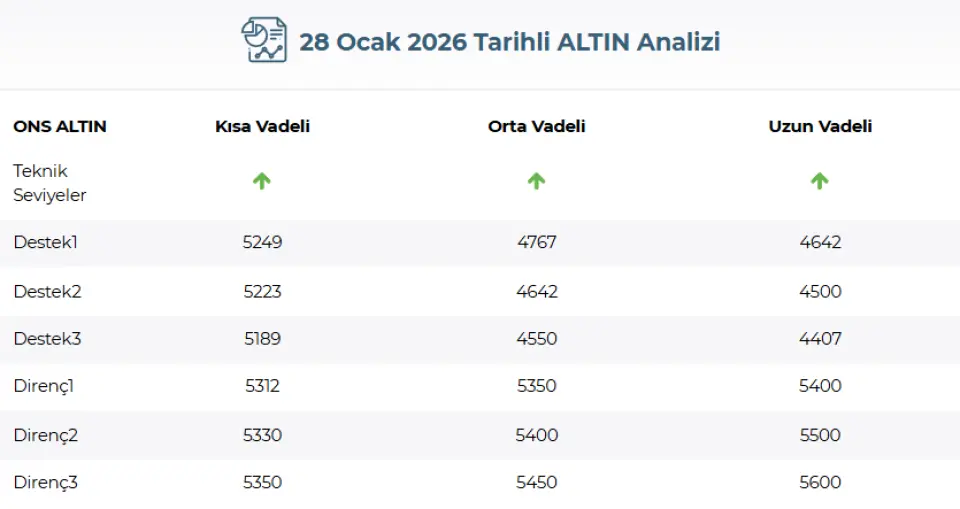Click the title '28 Ocak 2026 Tarihli ALTIN Analizi'
Viewport: 960px width, 509px height.
point(509,42)
